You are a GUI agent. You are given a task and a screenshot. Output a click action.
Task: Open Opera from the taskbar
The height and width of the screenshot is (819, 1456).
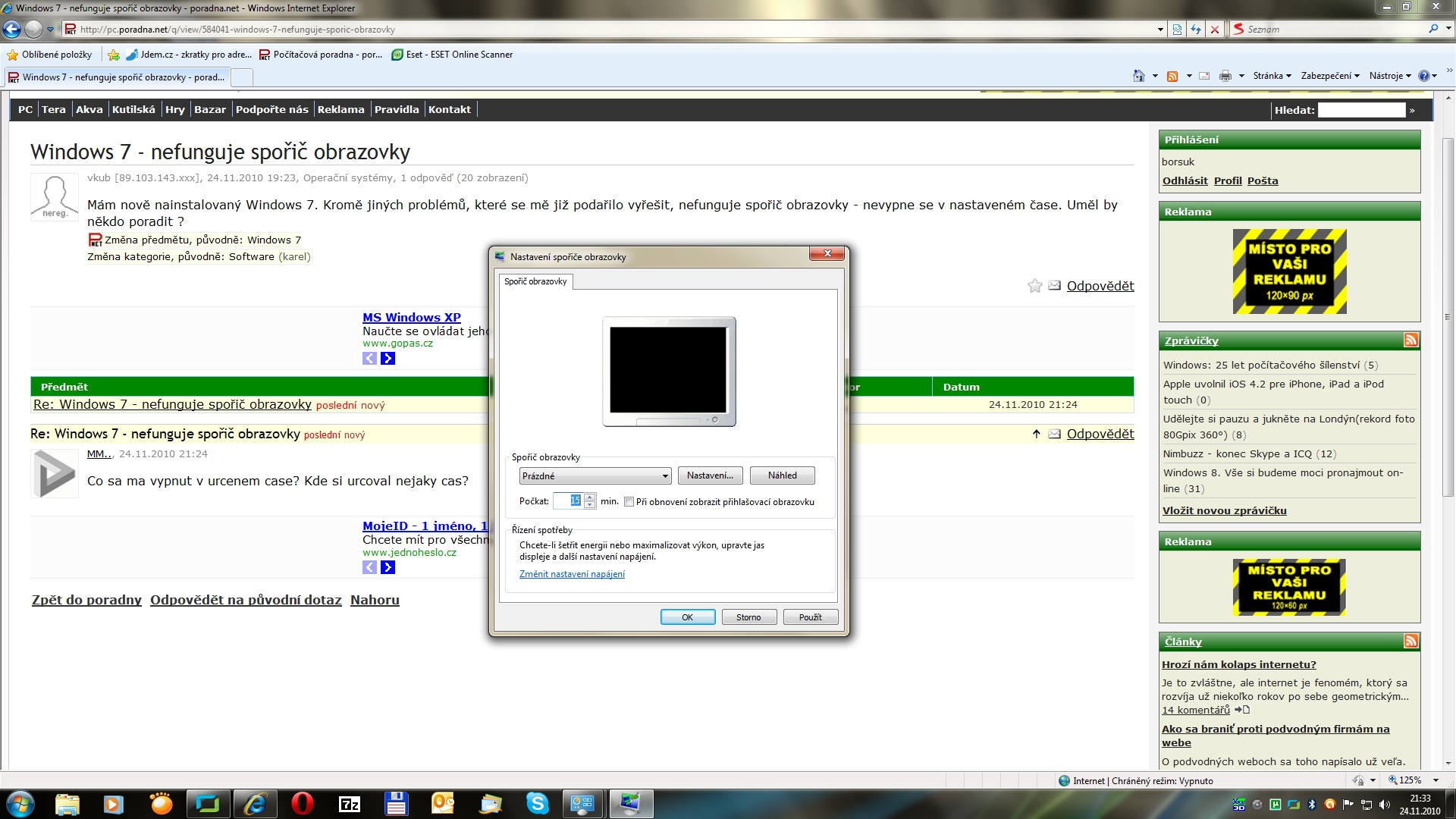tap(302, 804)
